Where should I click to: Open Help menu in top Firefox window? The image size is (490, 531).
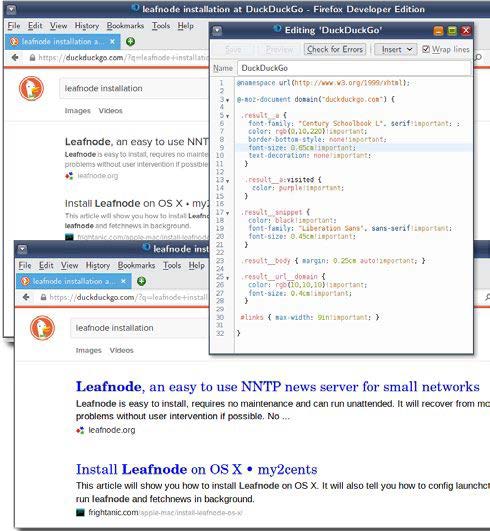(x=186, y=26)
